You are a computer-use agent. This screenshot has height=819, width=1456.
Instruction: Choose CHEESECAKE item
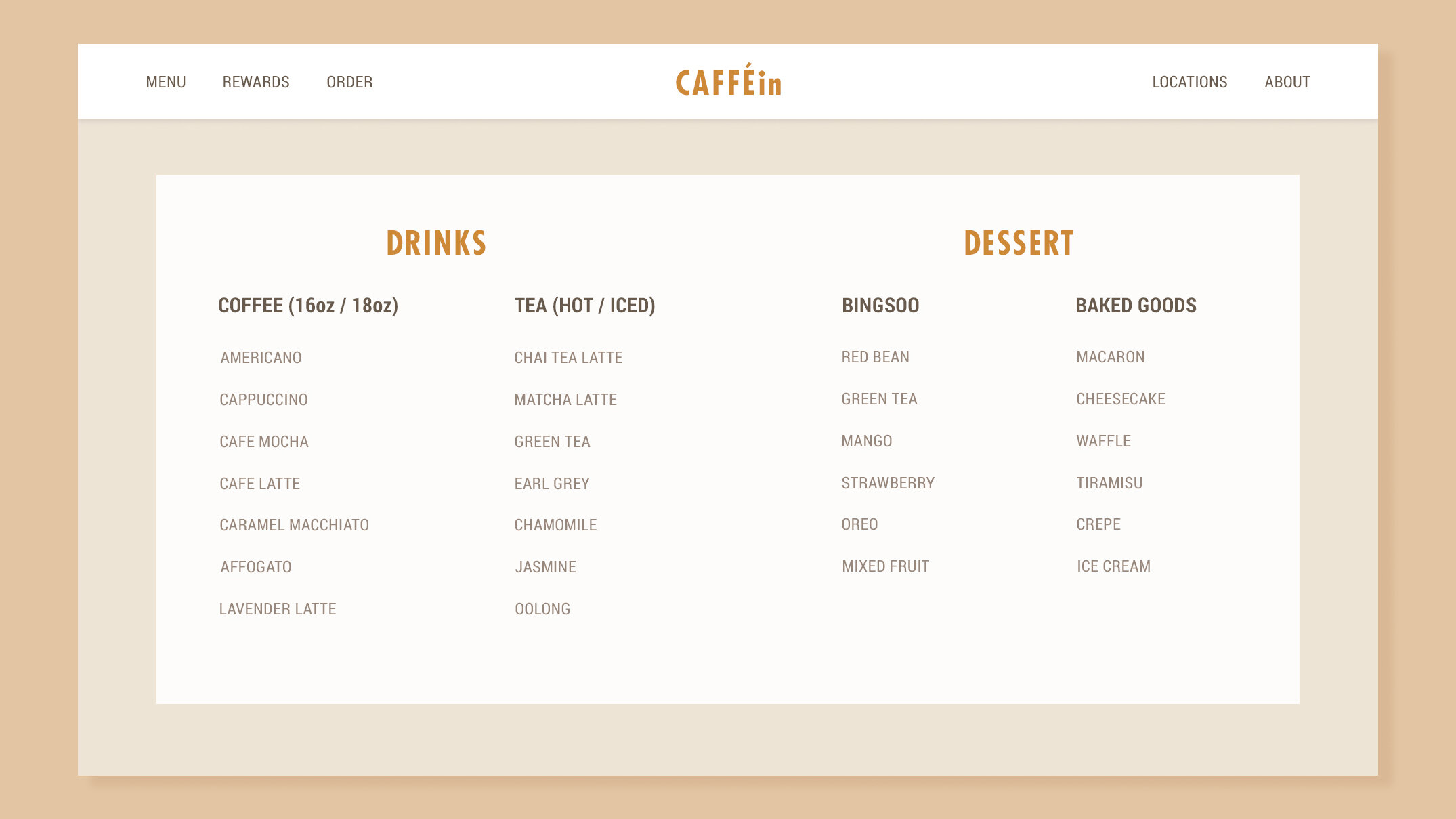click(x=1121, y=399)
